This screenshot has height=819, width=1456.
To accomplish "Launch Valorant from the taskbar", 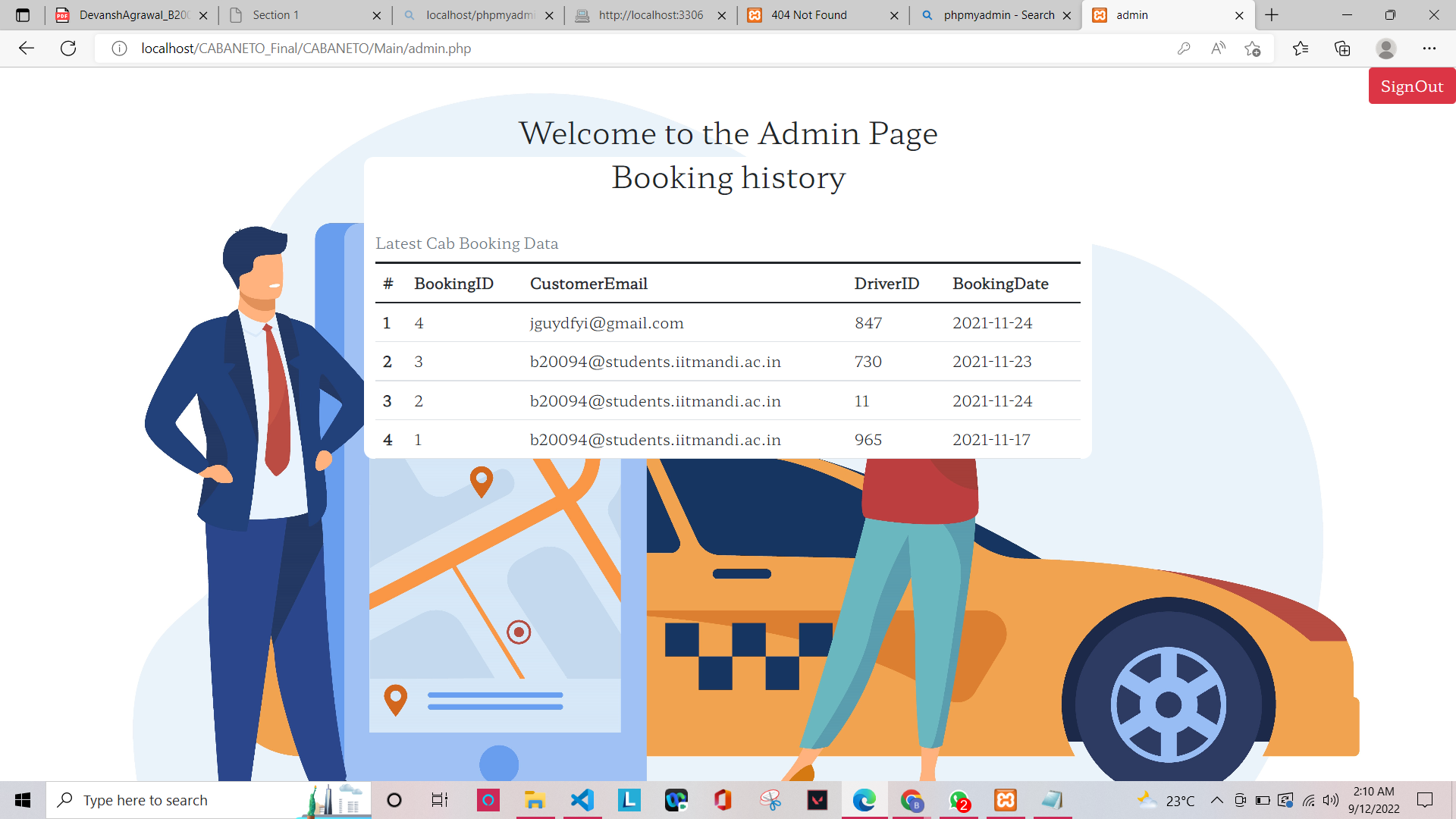I will coord(817,800).
